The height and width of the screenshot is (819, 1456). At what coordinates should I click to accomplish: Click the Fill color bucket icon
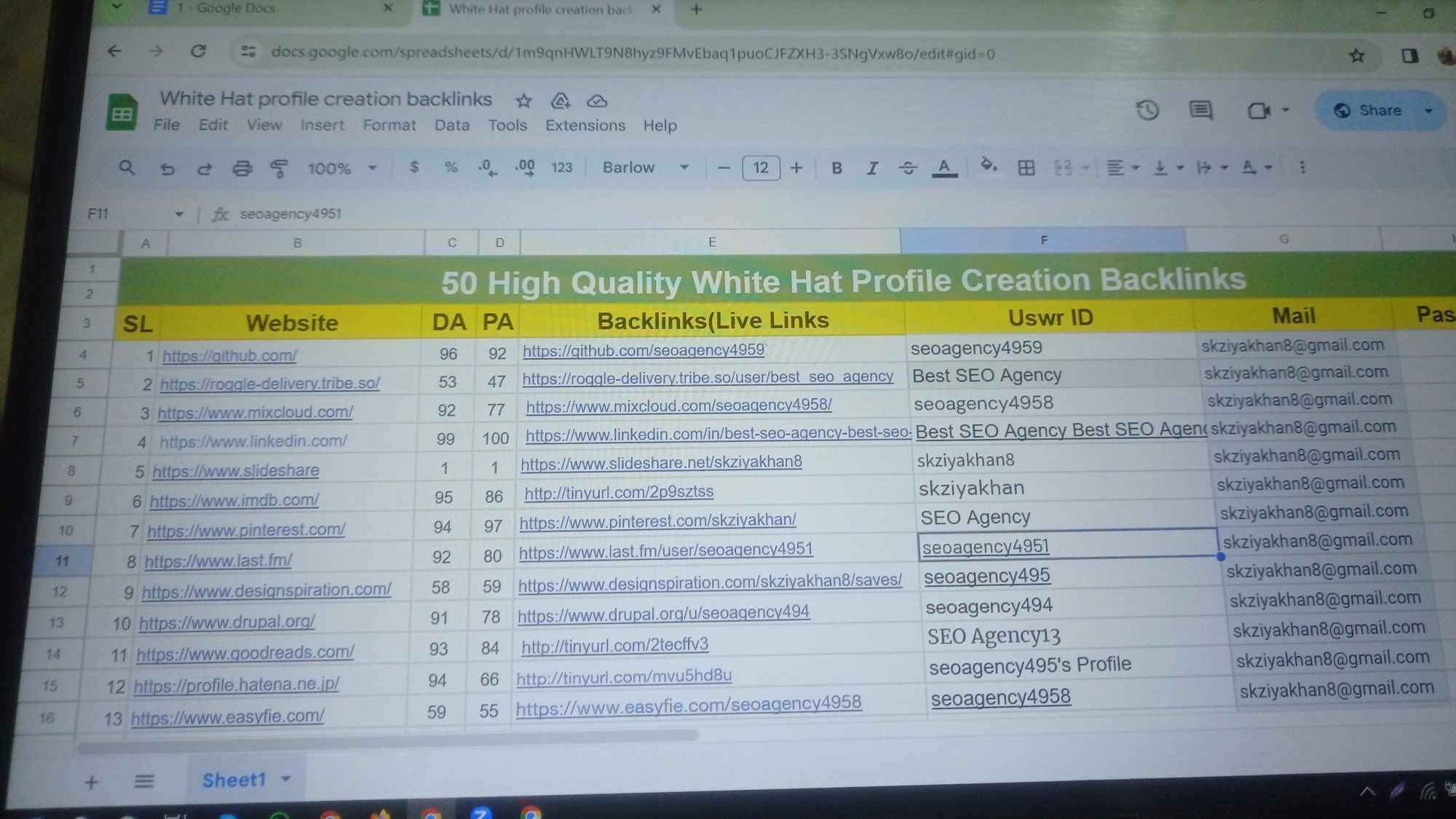point(988,167)
